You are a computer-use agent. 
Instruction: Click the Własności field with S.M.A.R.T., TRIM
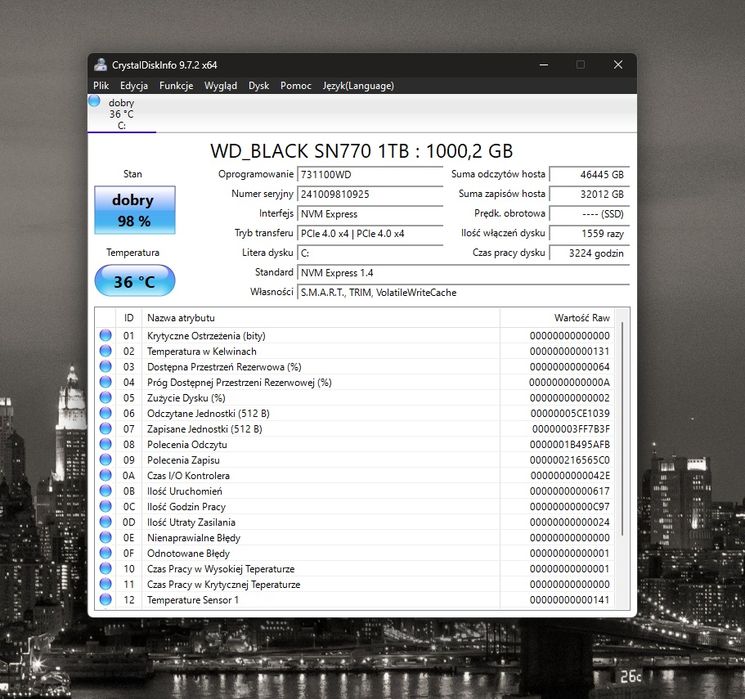pos(463,292)
